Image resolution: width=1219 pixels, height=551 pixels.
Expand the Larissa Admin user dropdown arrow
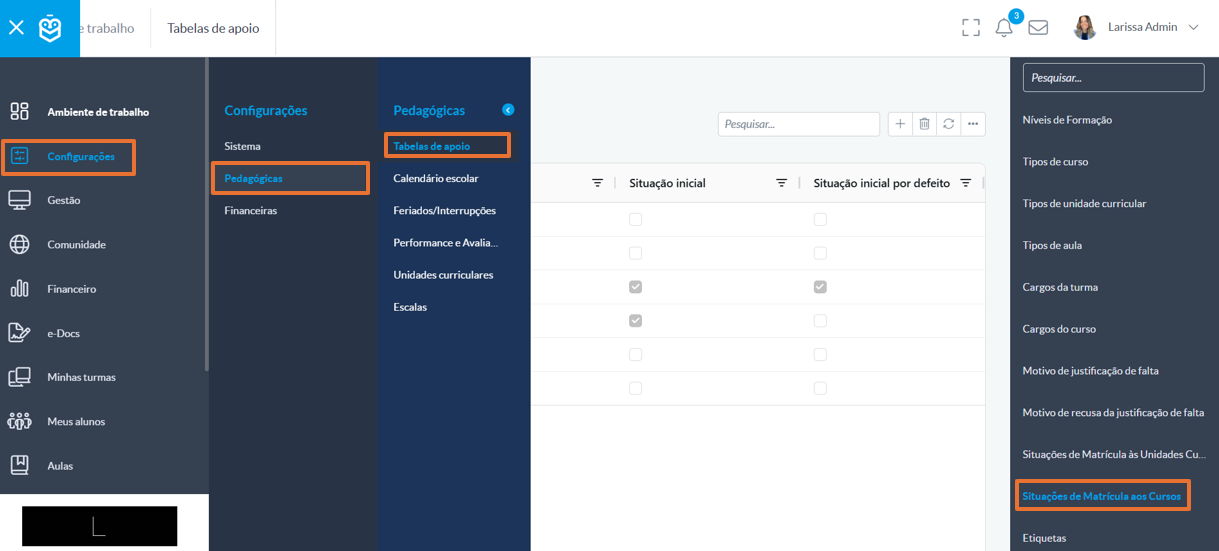click(x=1193, y=28)
